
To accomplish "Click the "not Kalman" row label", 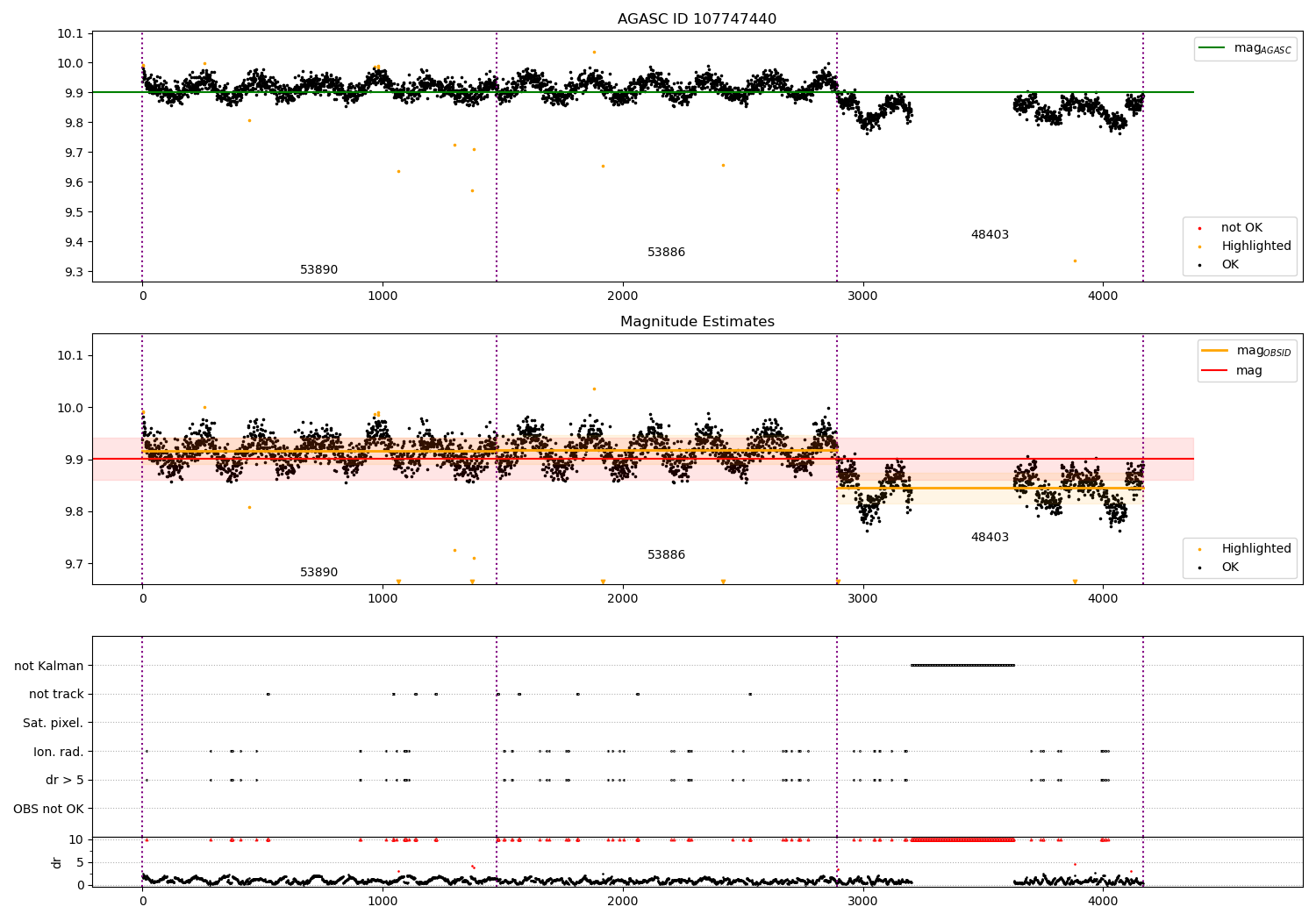I will [49, 666].
